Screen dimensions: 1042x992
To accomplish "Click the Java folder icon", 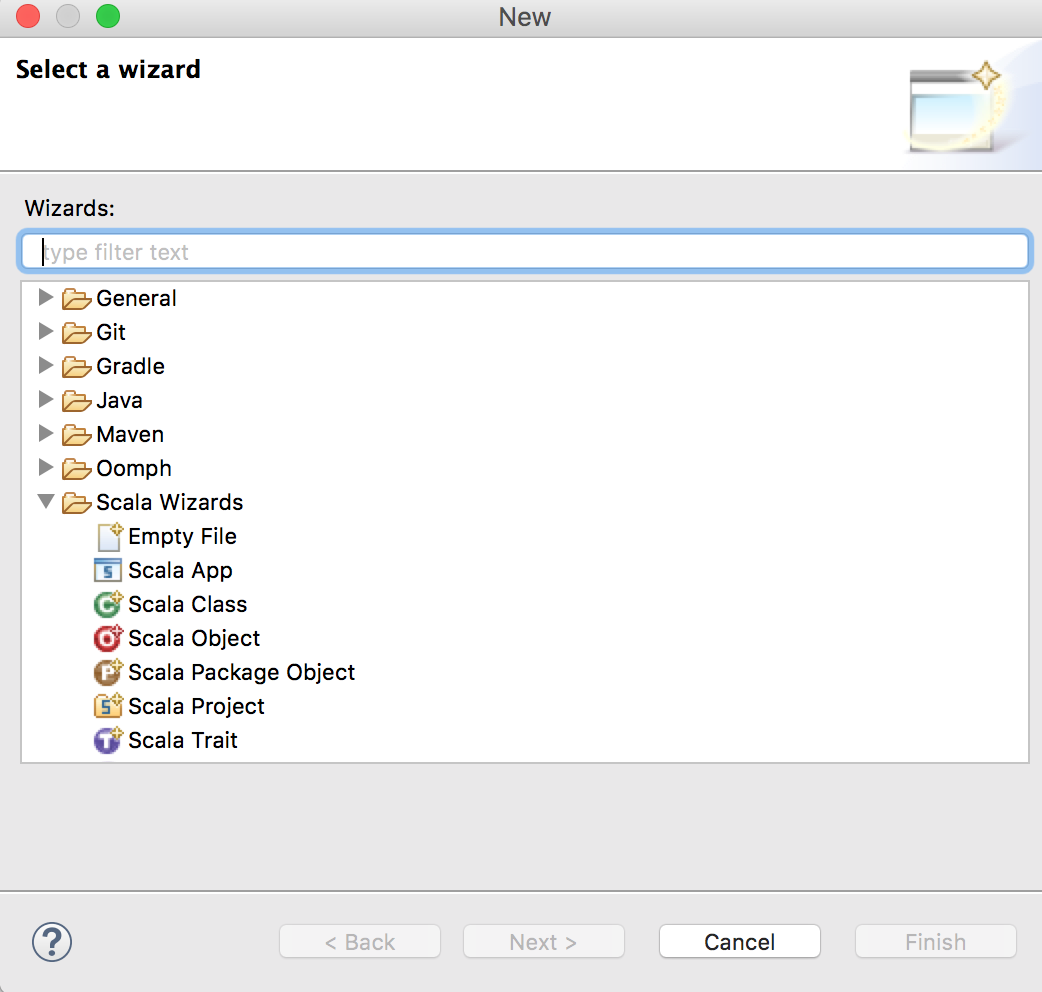I will [x=76, y=401].
